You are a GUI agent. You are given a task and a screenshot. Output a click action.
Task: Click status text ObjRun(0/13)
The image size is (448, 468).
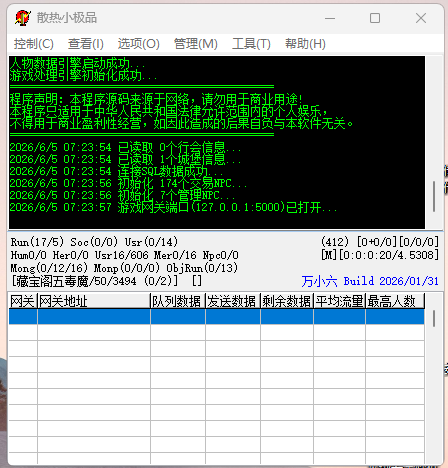(x=202, y=268)
